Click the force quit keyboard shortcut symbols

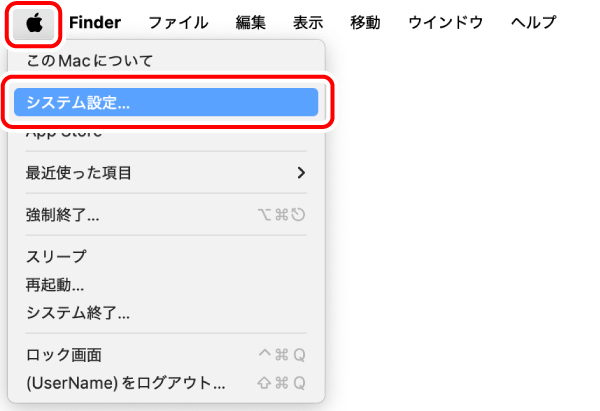[282, 215]
